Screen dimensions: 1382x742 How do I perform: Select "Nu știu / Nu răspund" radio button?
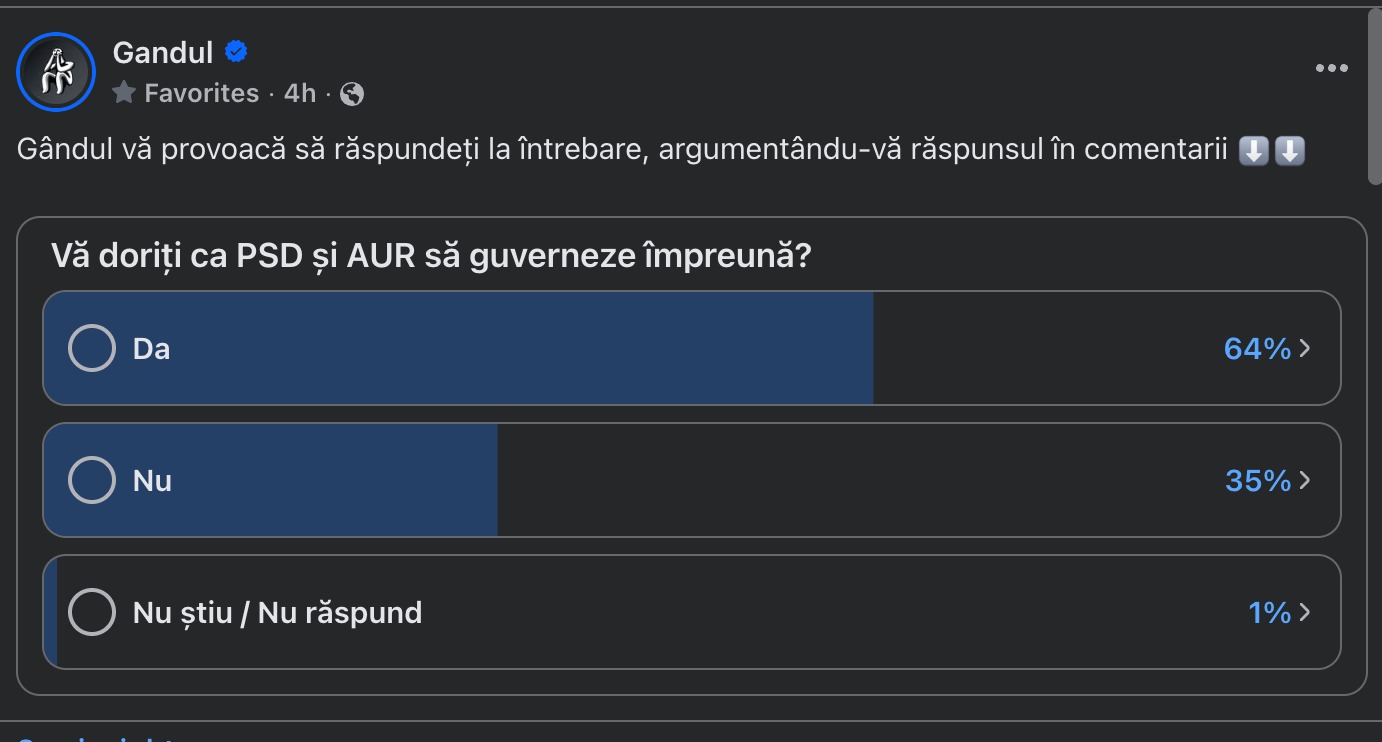pyautogui.click(x=92, y=612)
